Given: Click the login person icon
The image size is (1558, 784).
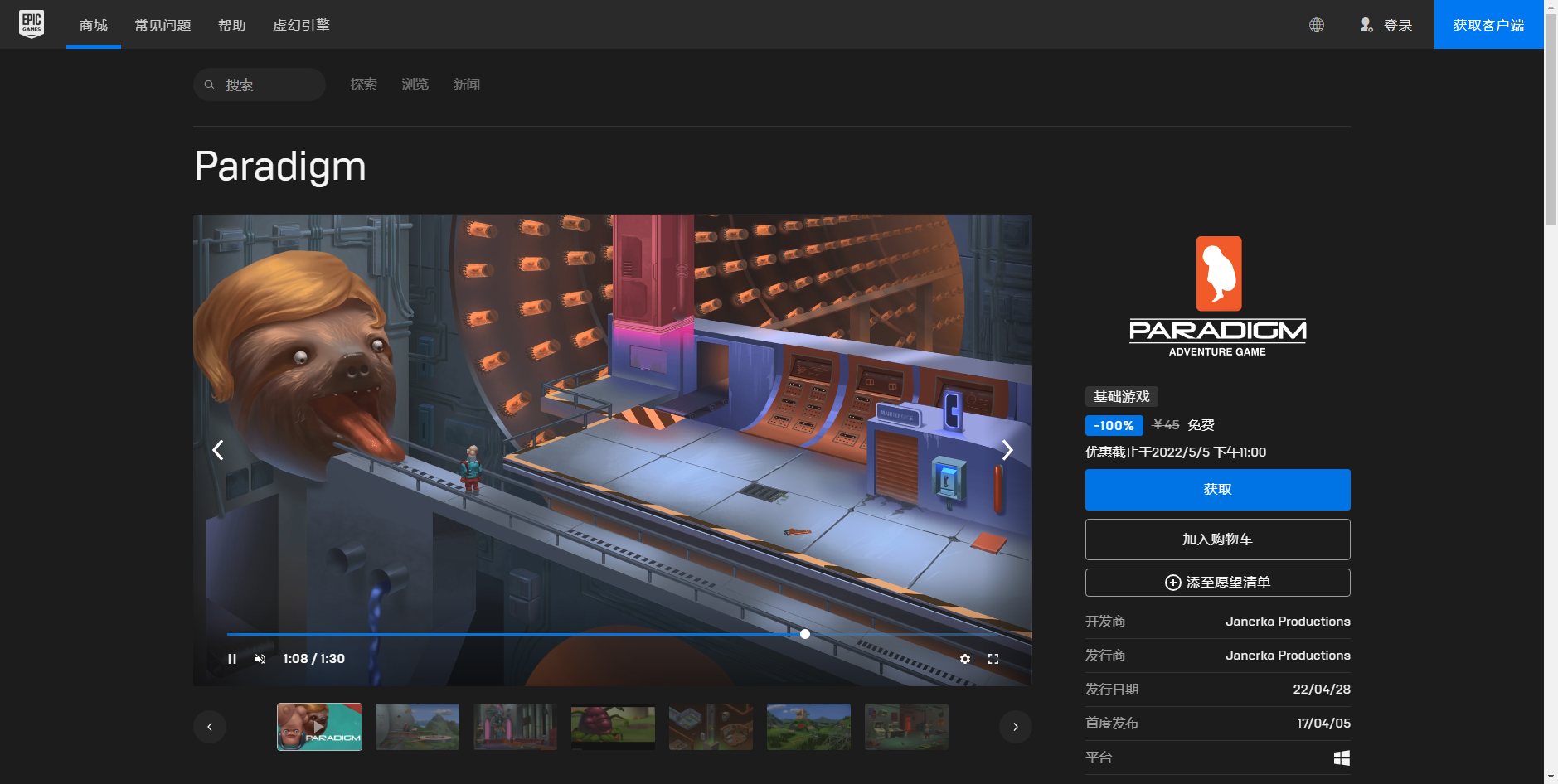Looking at the screenshot, I should [1365, 25].
